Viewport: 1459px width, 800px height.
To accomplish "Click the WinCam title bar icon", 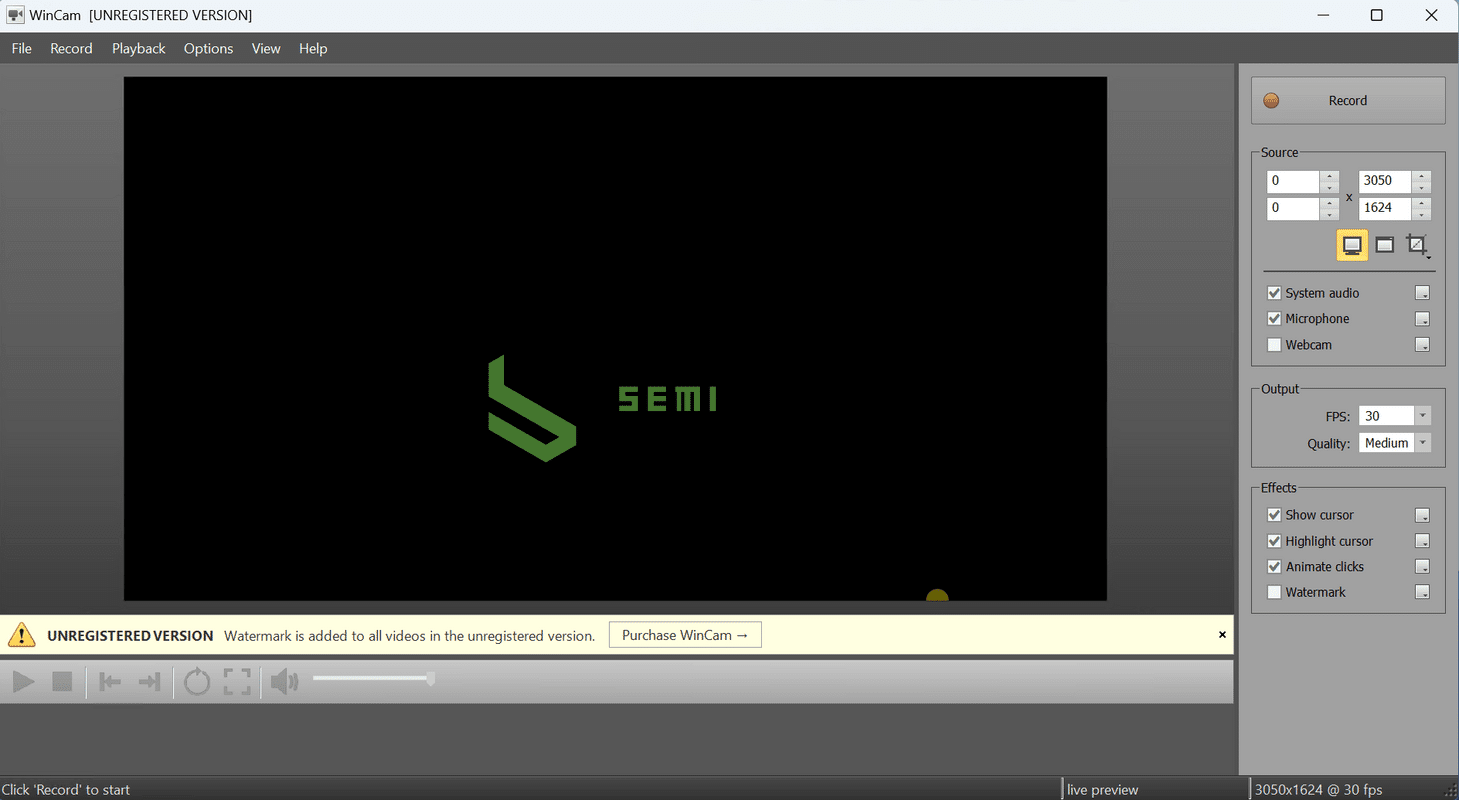I will pos(15,15).
